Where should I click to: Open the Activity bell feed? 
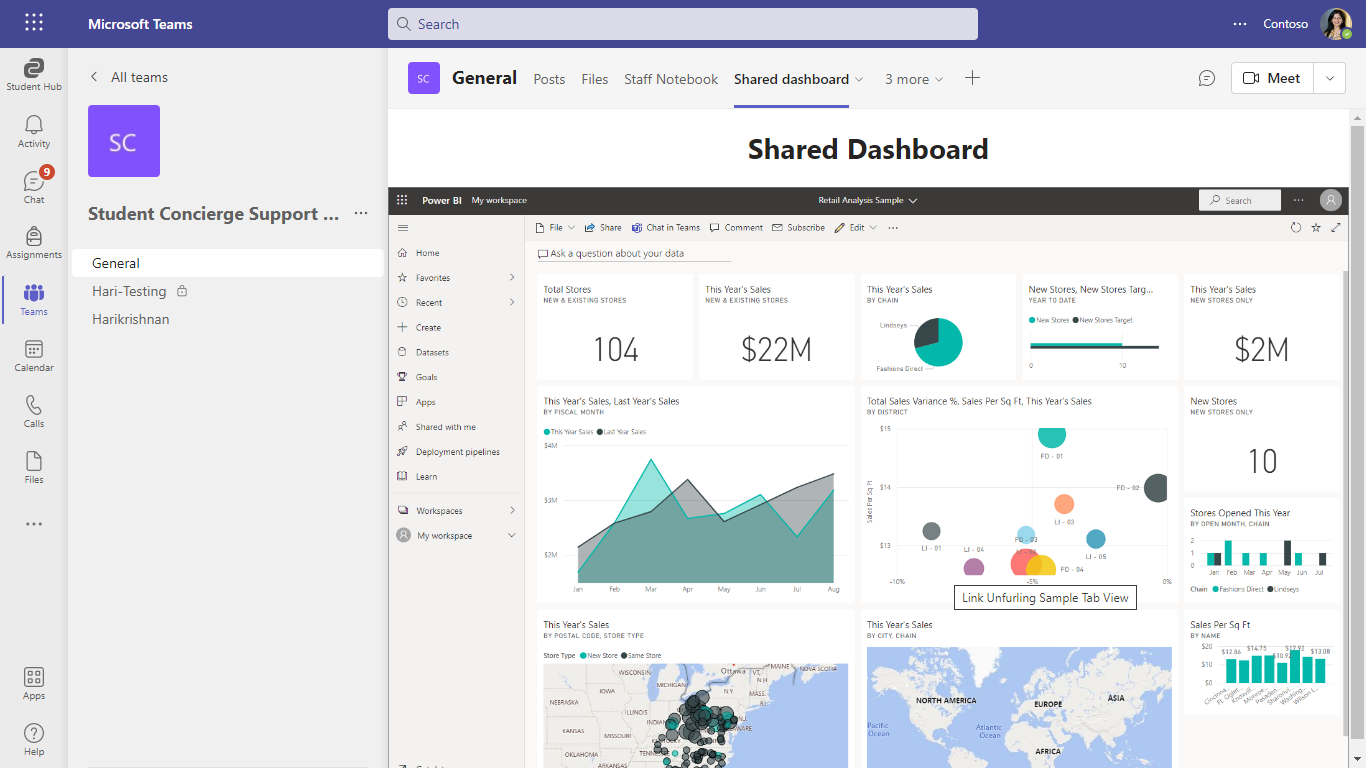tap(34, 131)
